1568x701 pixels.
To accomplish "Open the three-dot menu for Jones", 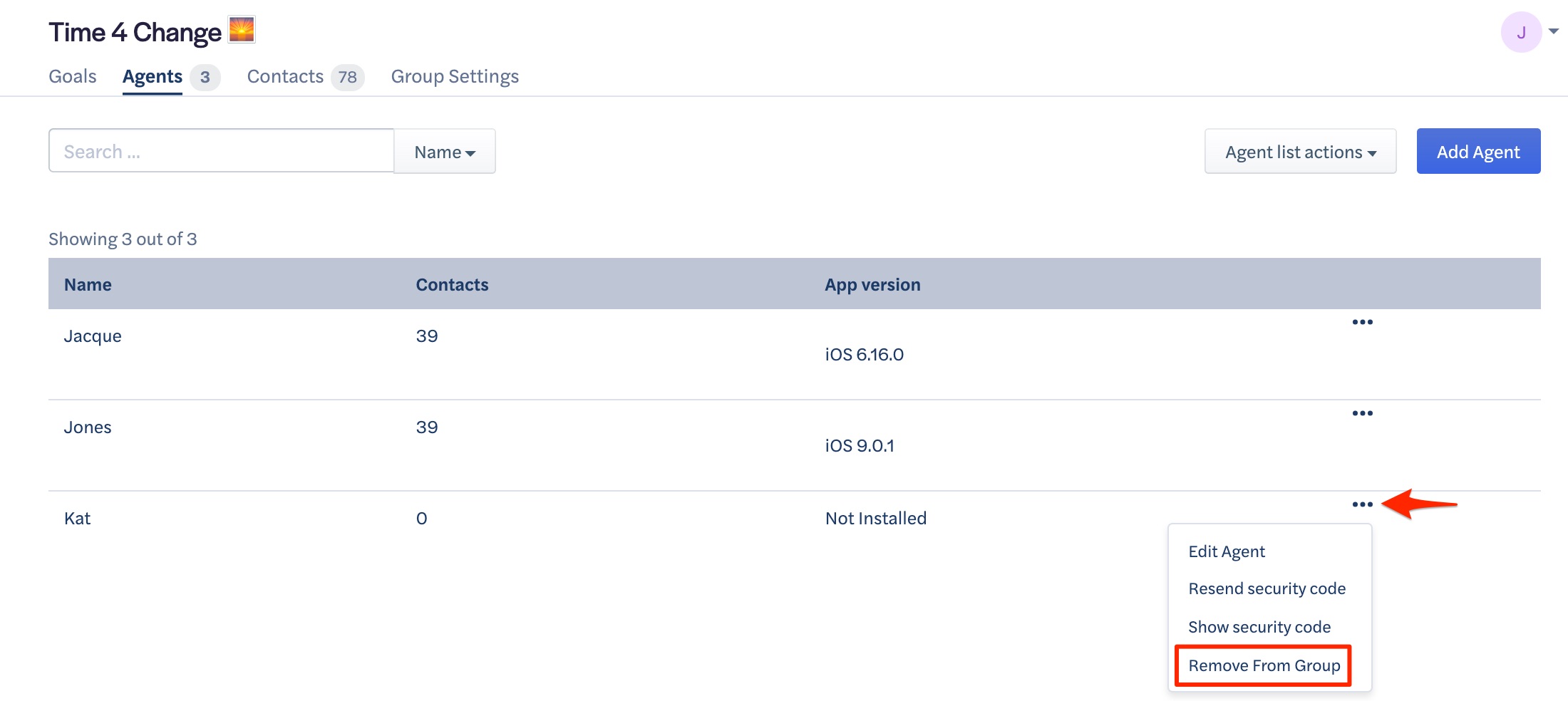I will (x=1362, y=413).
